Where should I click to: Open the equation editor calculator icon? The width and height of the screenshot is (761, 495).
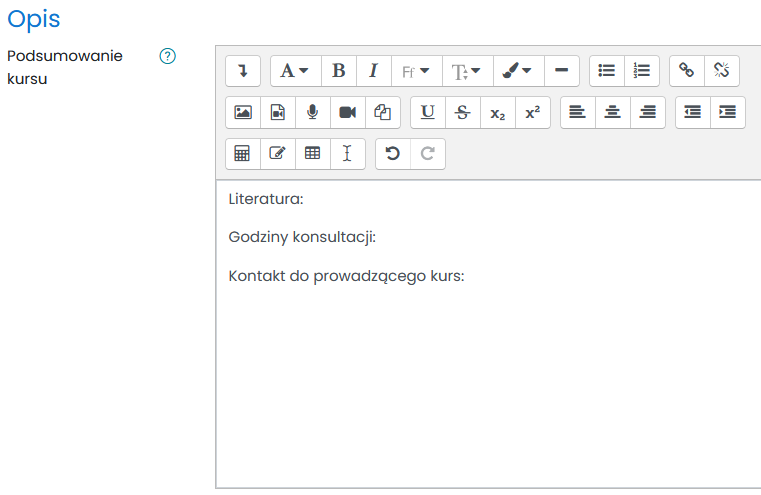point(242,154)
